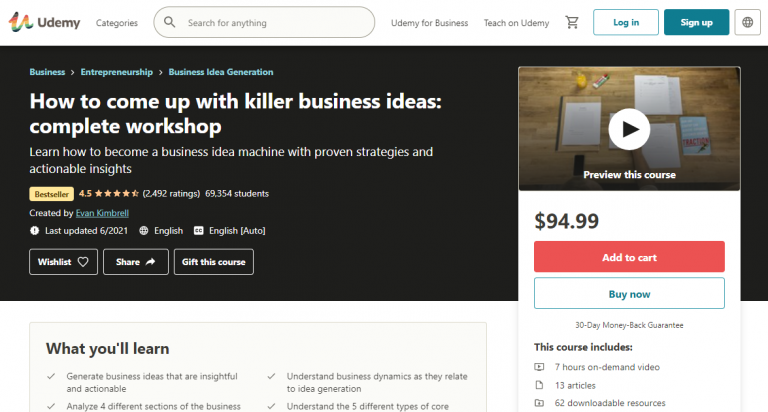Click the Log in button

[x=626, y=22]
